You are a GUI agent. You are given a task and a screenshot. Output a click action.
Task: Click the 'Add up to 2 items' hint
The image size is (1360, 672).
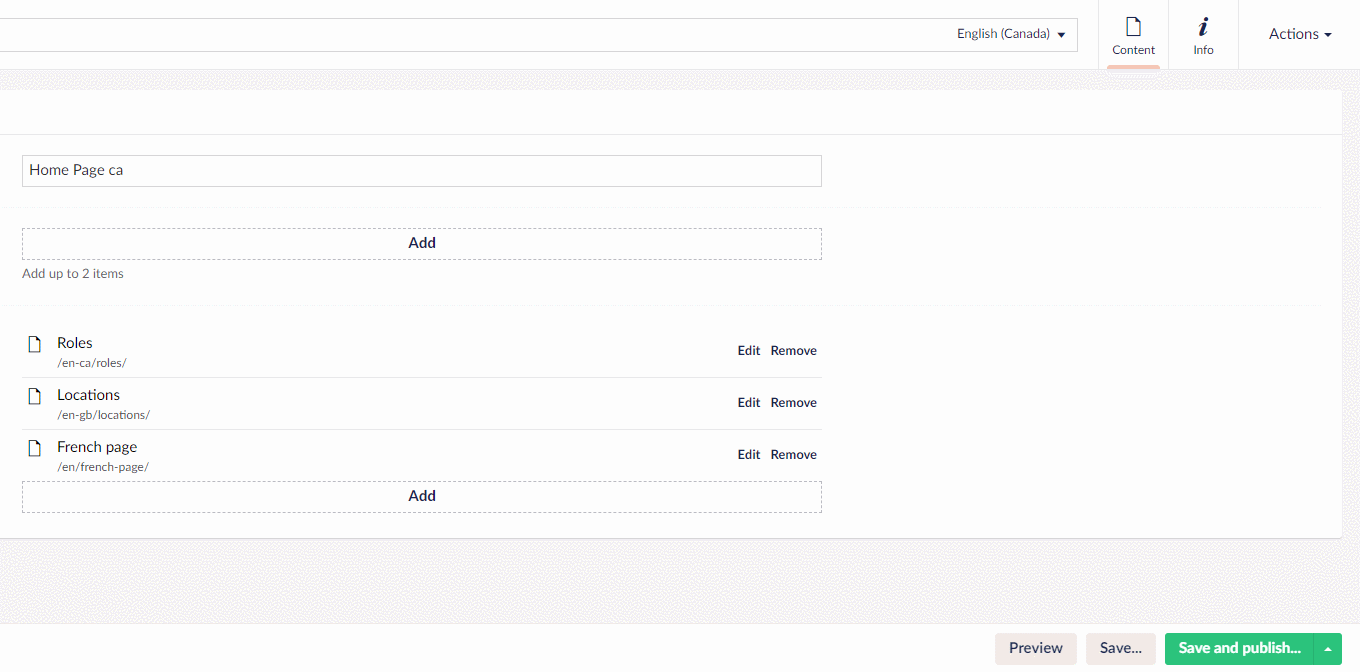(73, 274)
